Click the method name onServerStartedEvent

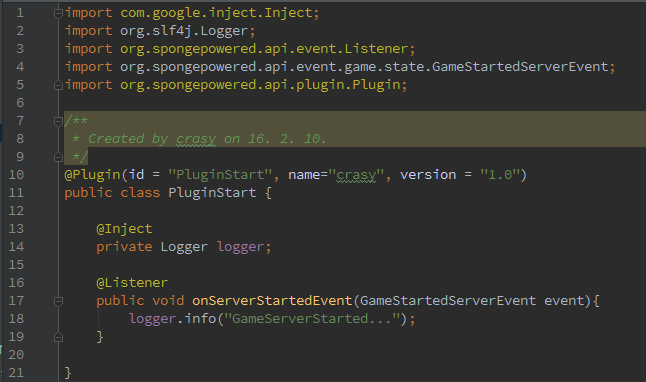pyautogui.click(x=272, y=301)
